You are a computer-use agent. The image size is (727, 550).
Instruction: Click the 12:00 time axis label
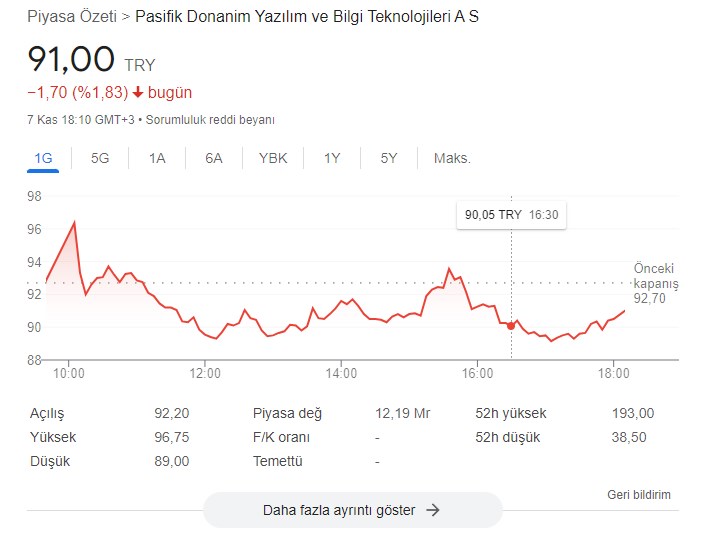[205, 373]
